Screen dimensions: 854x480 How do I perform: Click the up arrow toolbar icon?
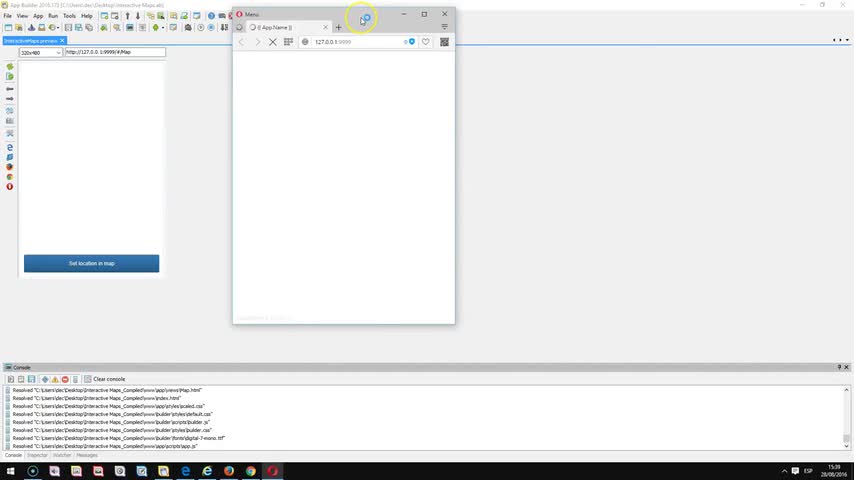(x=127, y=16)
